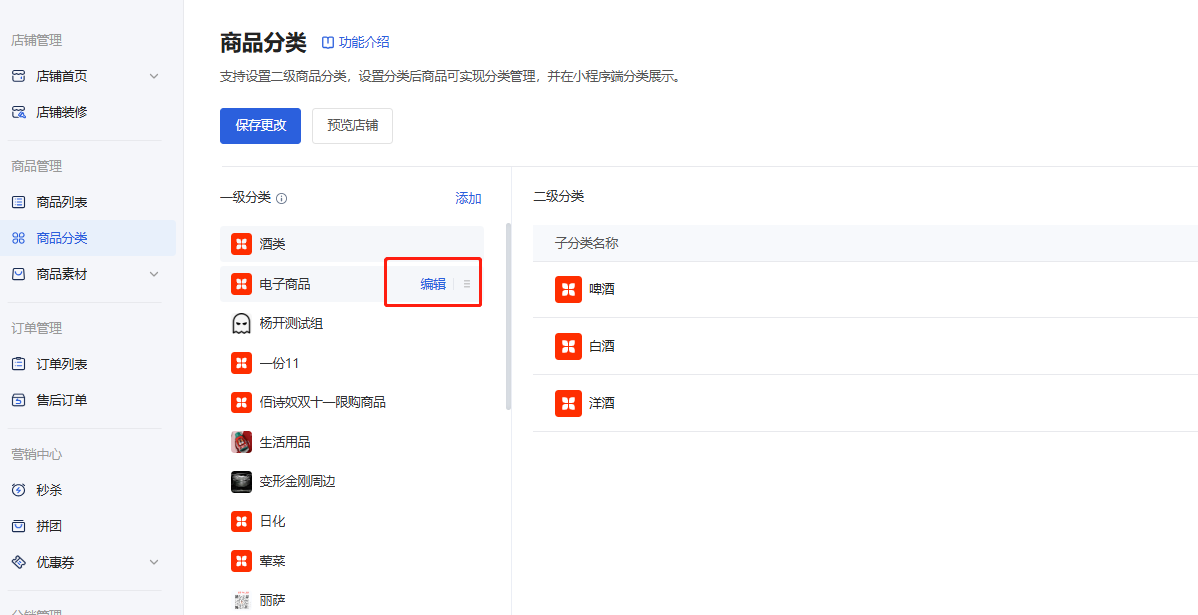Image resolution: width=1198 pixels, height=615 pixels.
Task: Click the 啤酒 subcategory name
Action: click(x=602, y=290)
